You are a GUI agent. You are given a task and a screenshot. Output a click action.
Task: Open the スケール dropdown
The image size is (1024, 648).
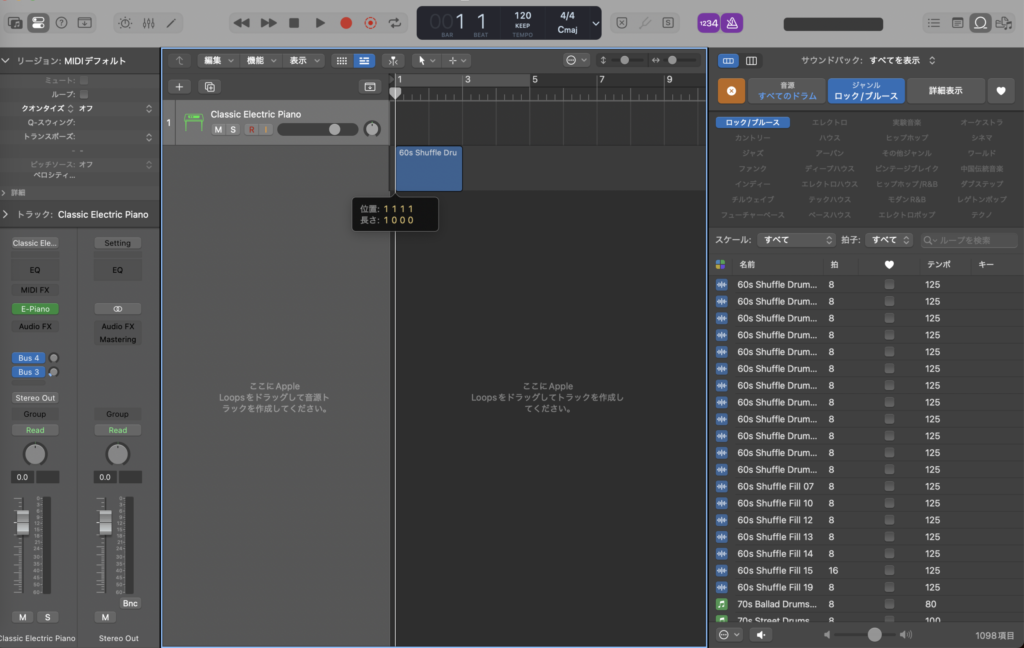coord(796,240)
